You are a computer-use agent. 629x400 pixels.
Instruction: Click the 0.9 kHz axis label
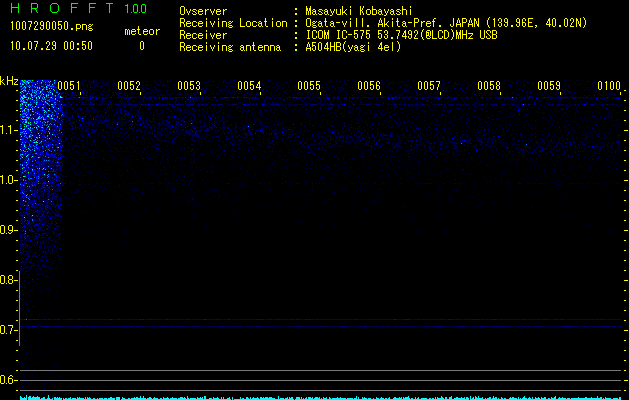tap(8, 230)
